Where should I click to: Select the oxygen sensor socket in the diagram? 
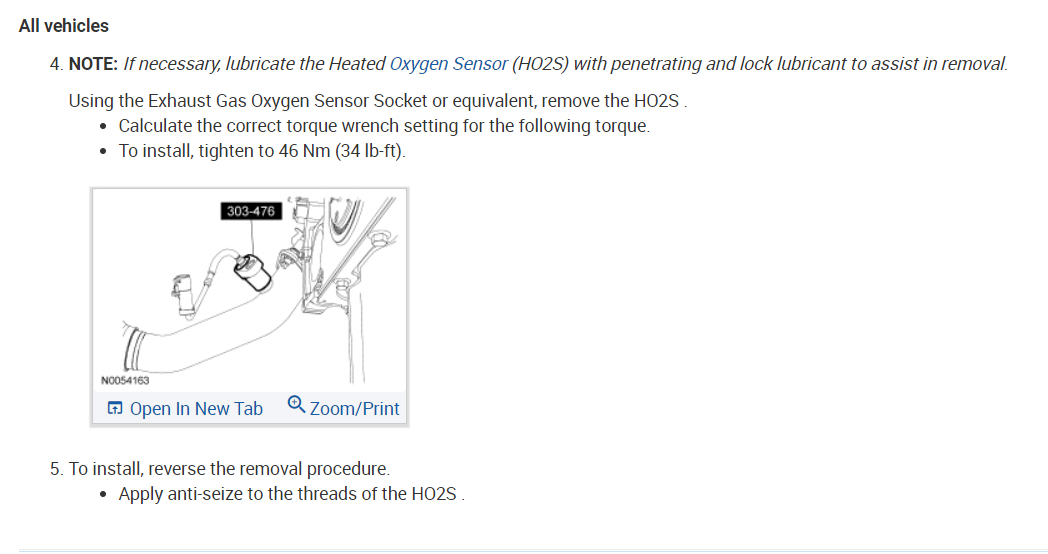click(x=252, y=272)
